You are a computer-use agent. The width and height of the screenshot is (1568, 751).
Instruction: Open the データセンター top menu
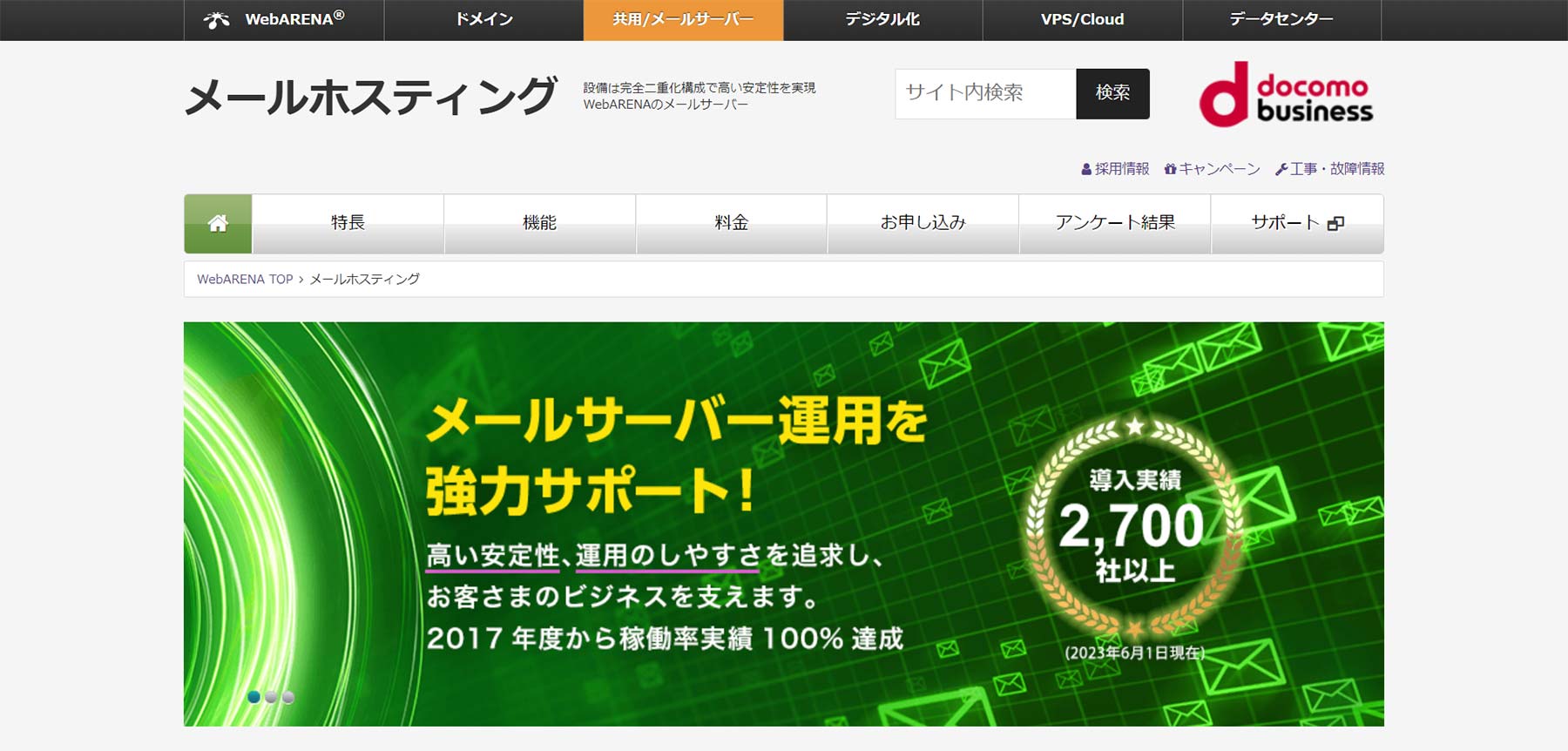(1281, 19)
